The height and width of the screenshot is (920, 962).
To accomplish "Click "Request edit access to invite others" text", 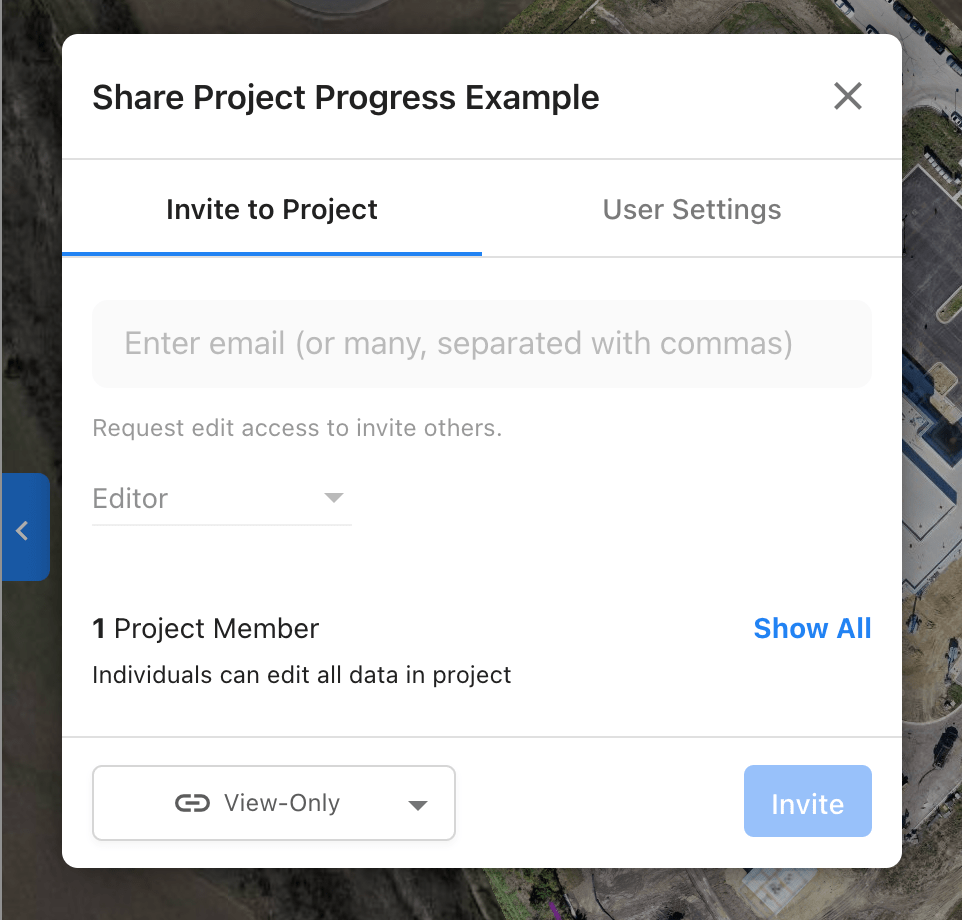I will point(297,429).
